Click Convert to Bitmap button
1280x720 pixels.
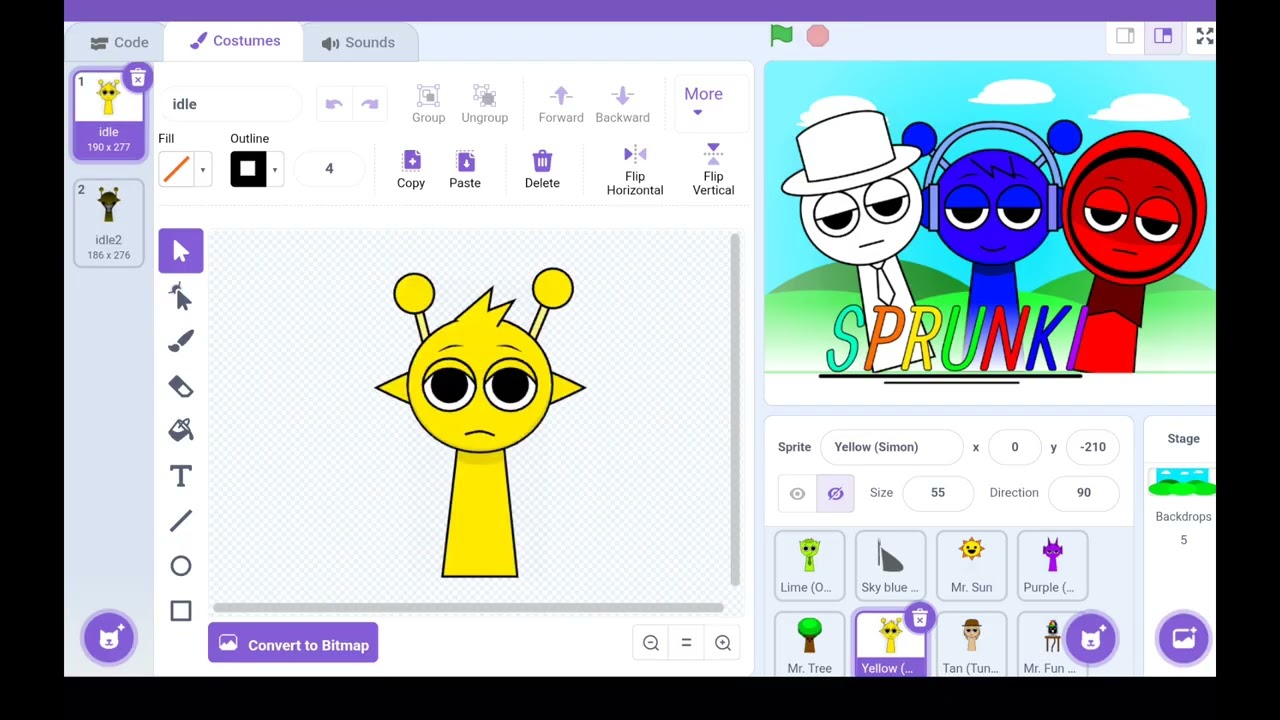(293, 644)
